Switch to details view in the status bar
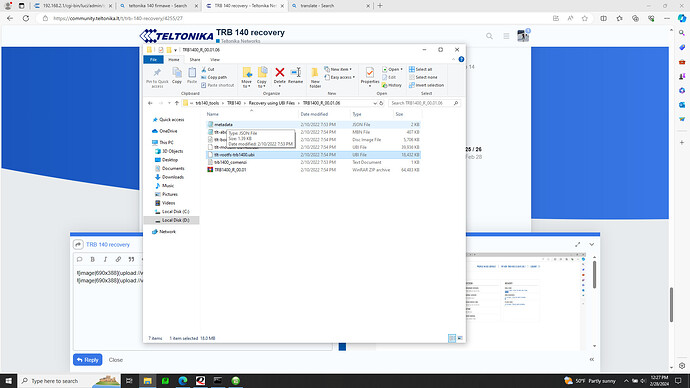 452,338
